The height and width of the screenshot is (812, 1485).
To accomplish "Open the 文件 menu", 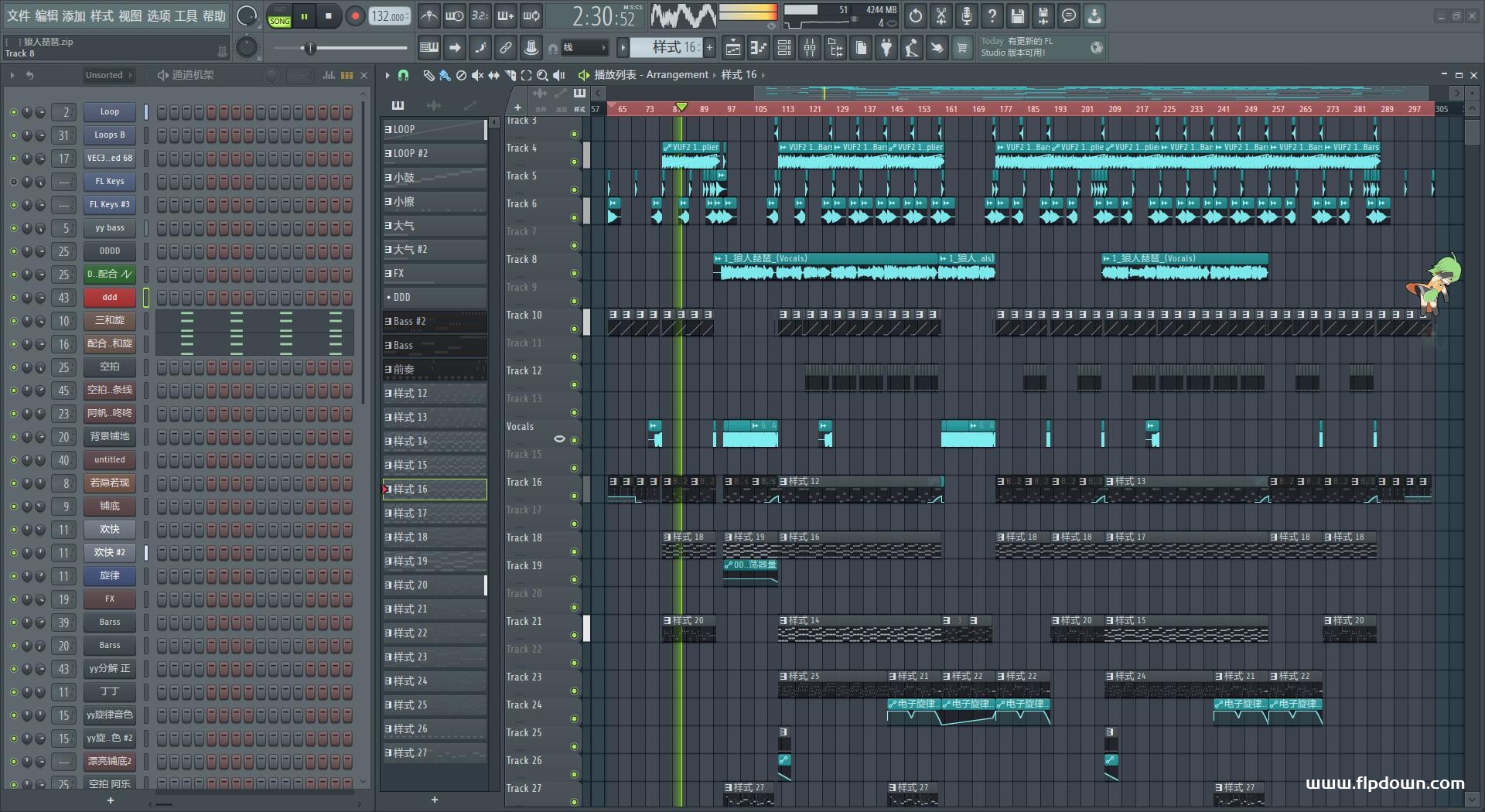I will point(19,15).
